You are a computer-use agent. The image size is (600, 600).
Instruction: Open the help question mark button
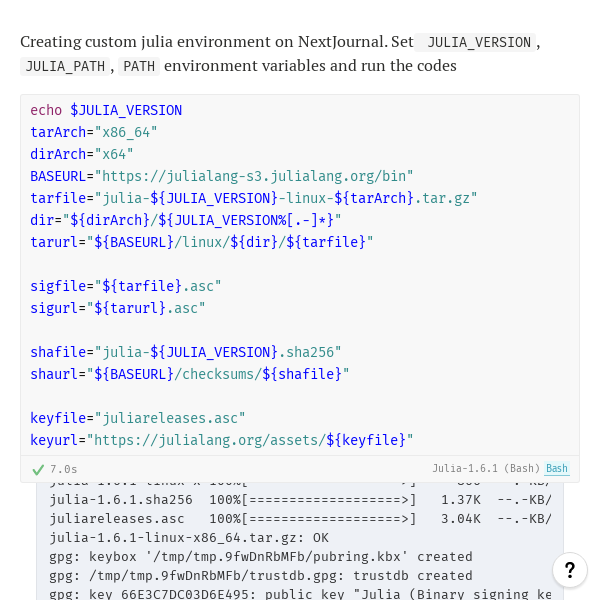click(570, 570)
